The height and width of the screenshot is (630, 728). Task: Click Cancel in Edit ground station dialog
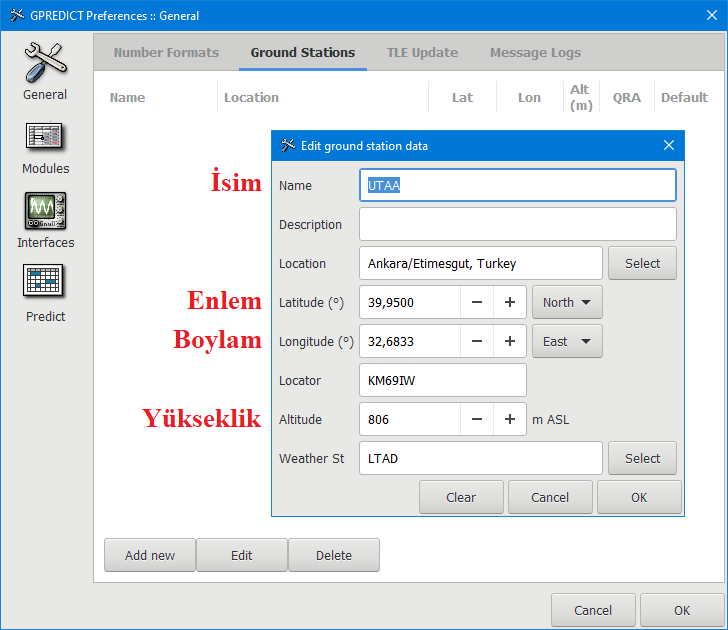tap(550, 497)
